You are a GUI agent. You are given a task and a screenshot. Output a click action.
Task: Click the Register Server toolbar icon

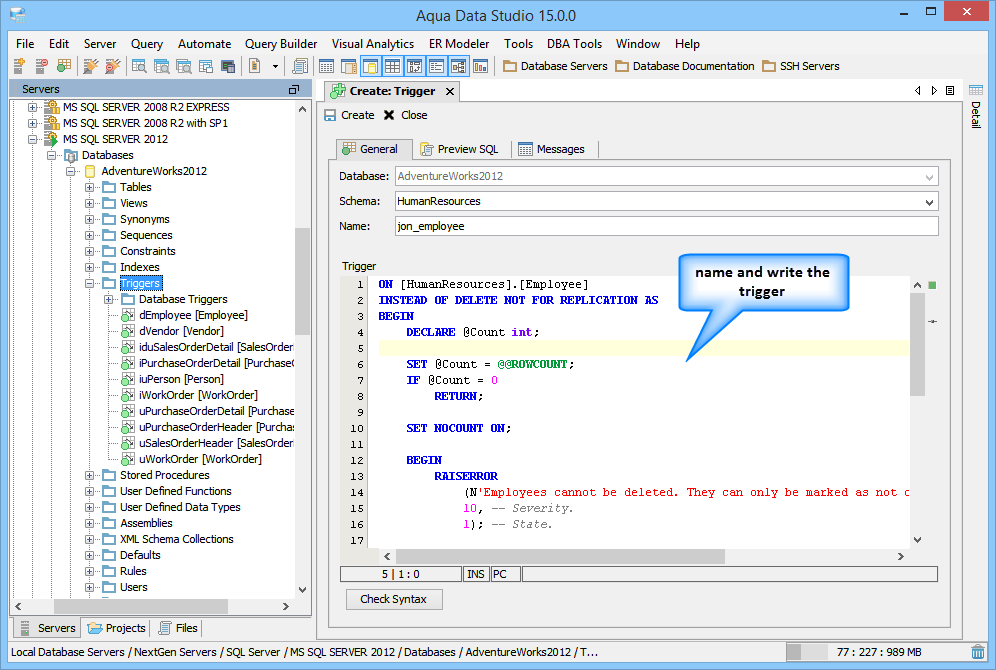click(19, 66)
